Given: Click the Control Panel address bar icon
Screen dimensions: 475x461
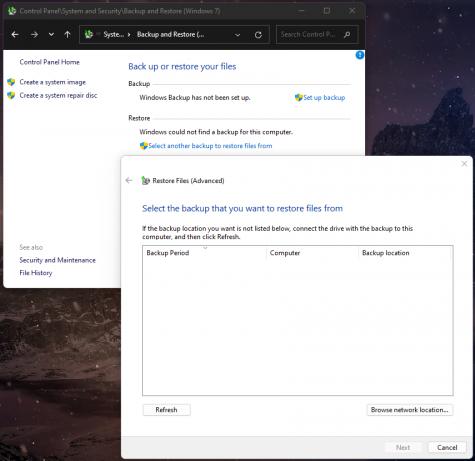Looking at the screenshot, I should pyautogui.click(x=89, y=34).
